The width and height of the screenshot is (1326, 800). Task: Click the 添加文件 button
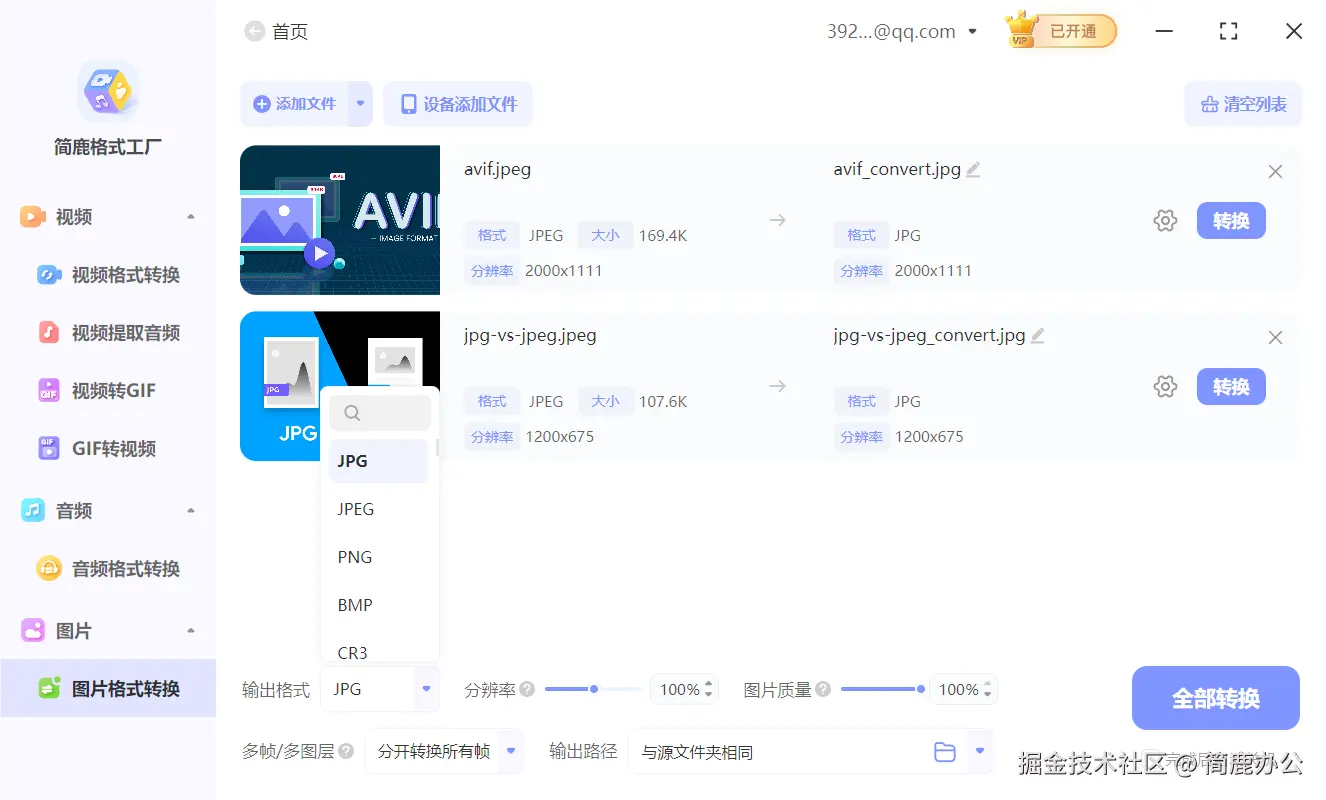coord(294,104)
